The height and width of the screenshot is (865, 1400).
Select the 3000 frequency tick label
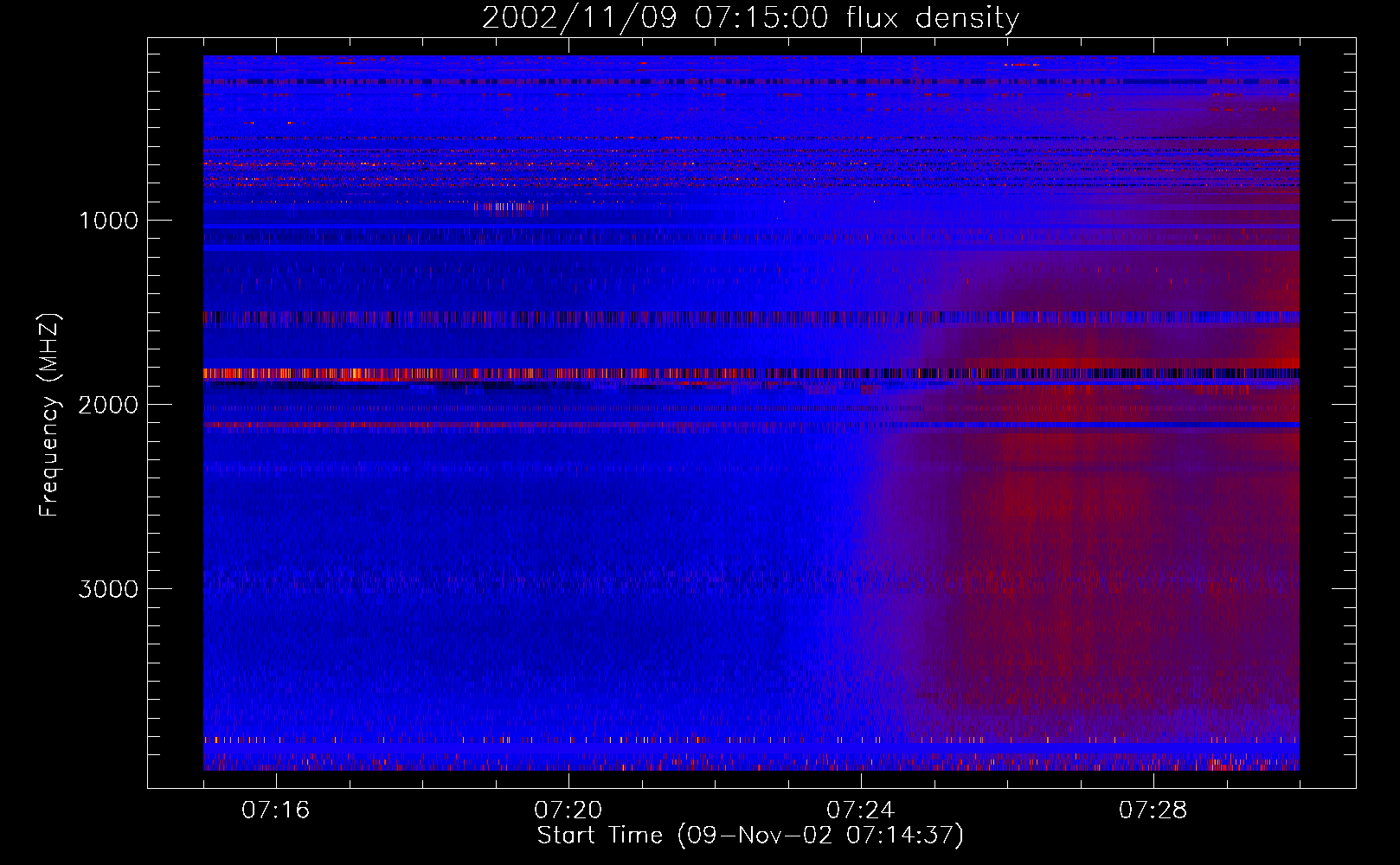[x=108, y=589]
